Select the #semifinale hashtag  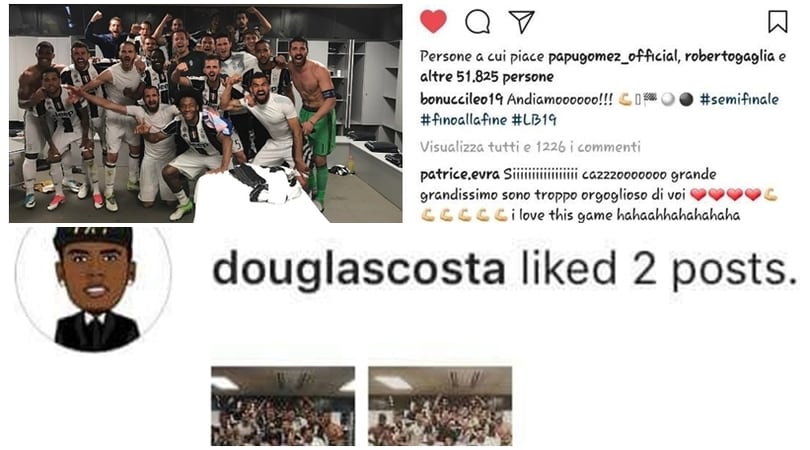click(x=739, y=99)
